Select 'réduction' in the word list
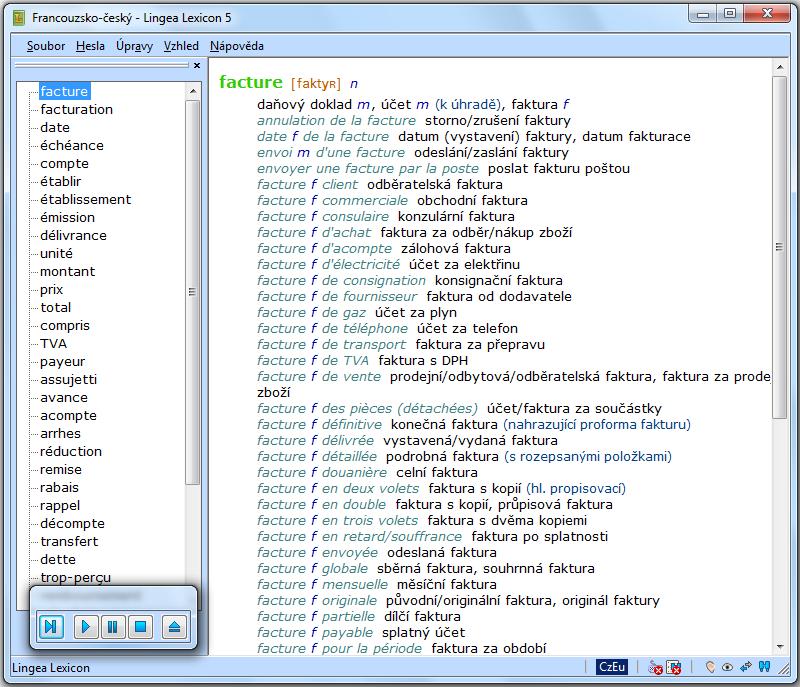The width and height of the screenshot is (800, 687). 71,451
